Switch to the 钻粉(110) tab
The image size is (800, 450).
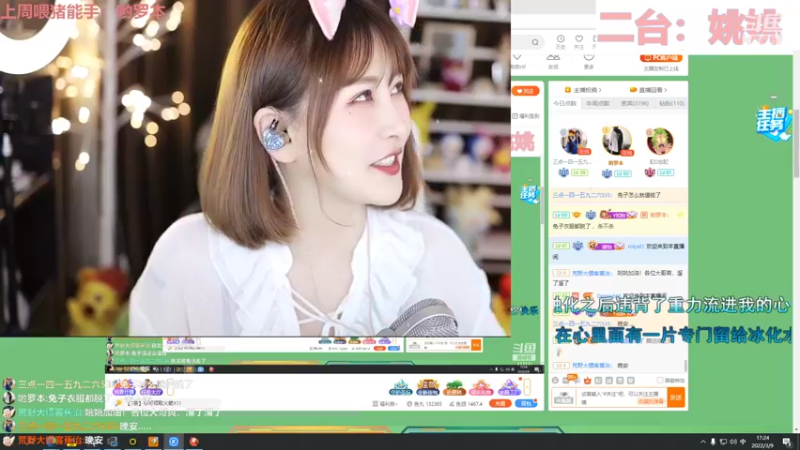coord(671,103)
